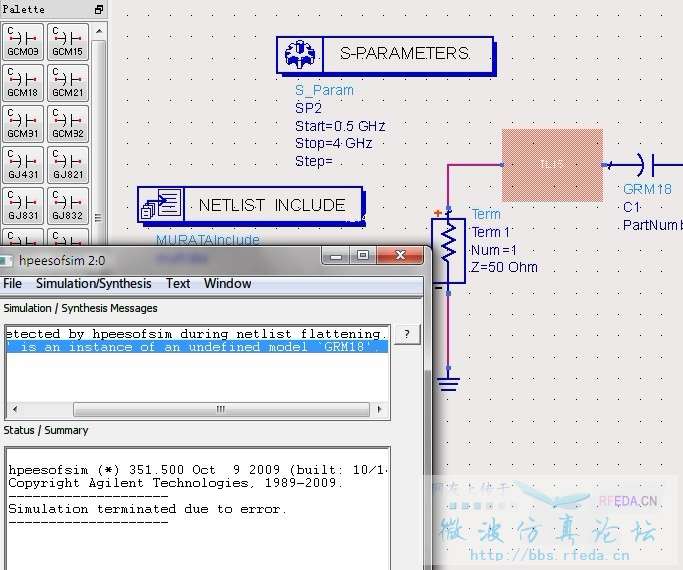The width and height of the screenshot is (683, 570).
Task: Select the undefined model 'GRM18' error line
Action: 197,347
